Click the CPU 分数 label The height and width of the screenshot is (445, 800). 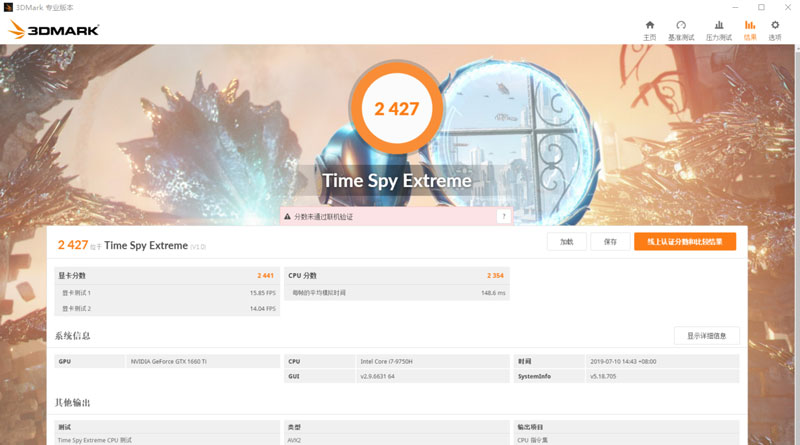click(303, 276)
